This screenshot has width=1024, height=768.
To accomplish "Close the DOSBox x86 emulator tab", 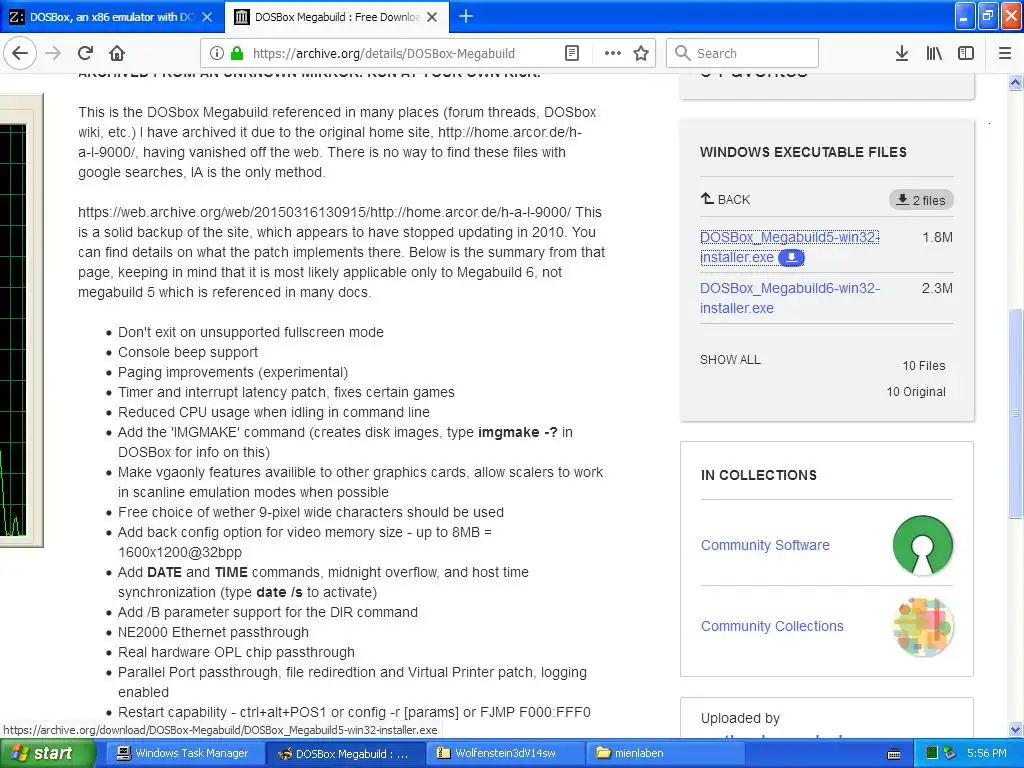I will (207, 17).
